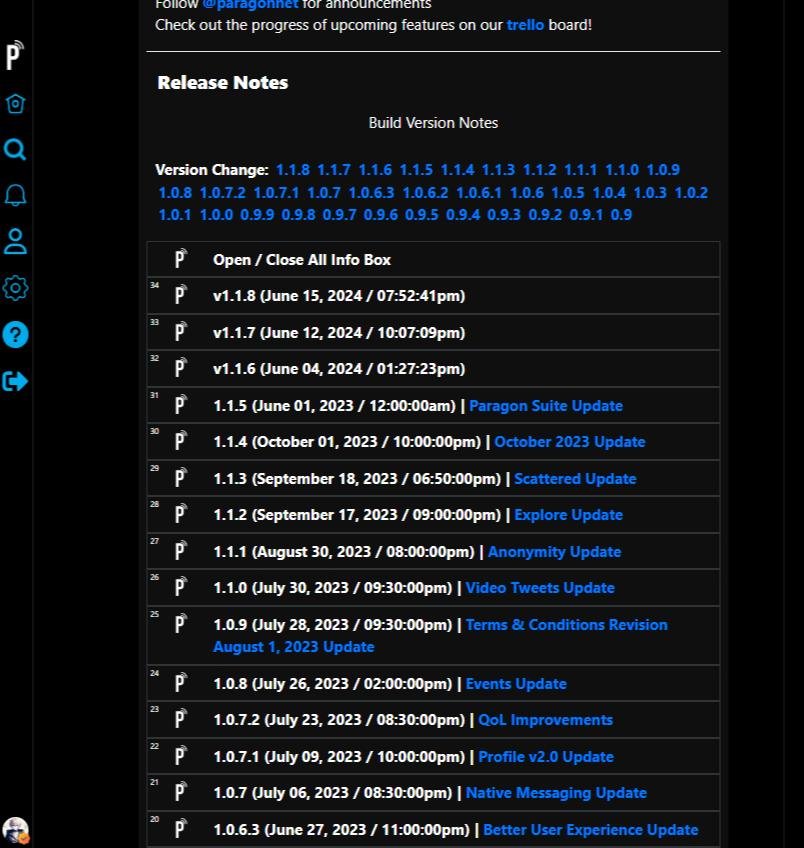Screen dimensions: 804x848
Task: Open Terms & Conditions Revision link
Action: pyautogui.click(x=566, y=625)
